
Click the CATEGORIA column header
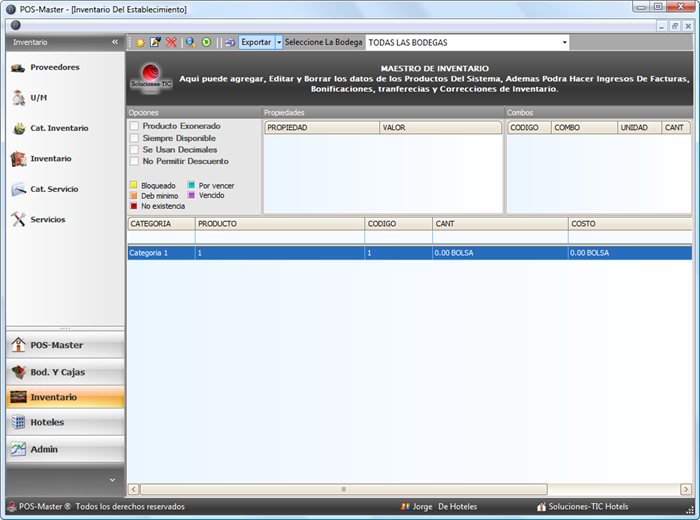[x=161, y=224]
